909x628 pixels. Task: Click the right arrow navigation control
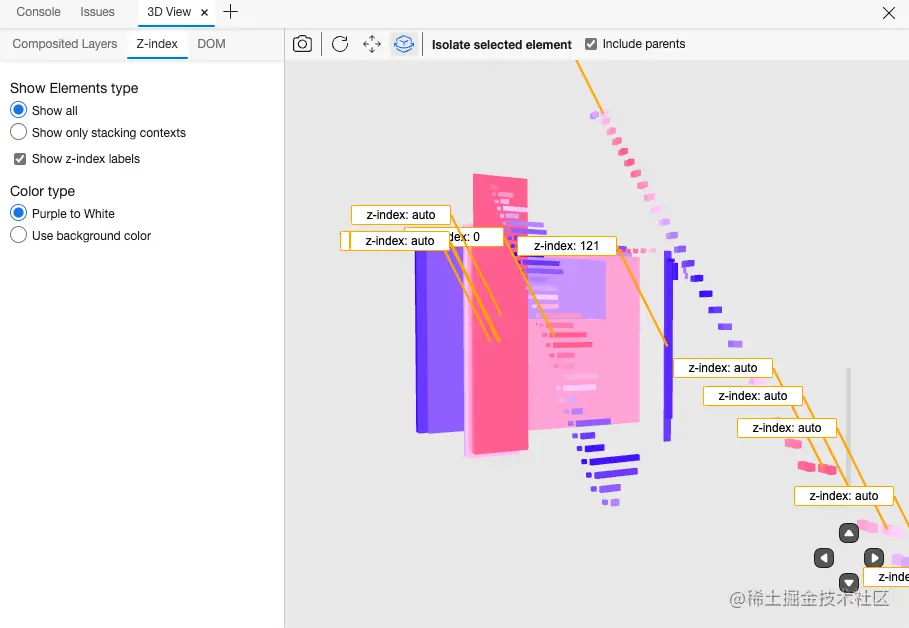click(874, 558)
